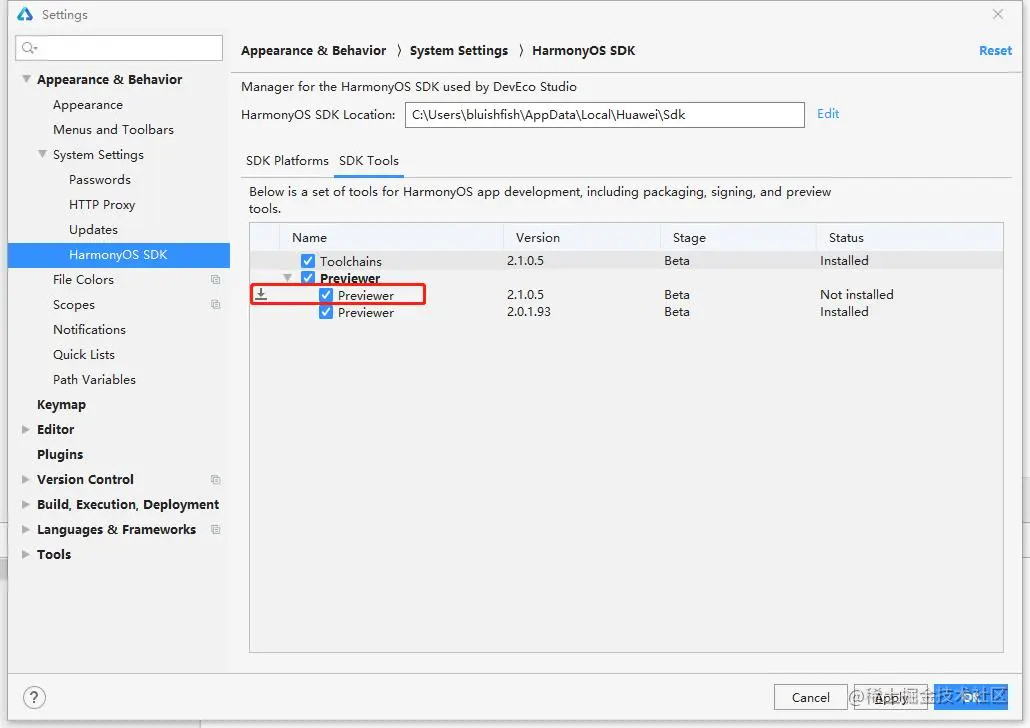Collapse the Appearance & Behavior tree node
The width and height of the screenshot is (1030, 728).
tap(26, 79)
